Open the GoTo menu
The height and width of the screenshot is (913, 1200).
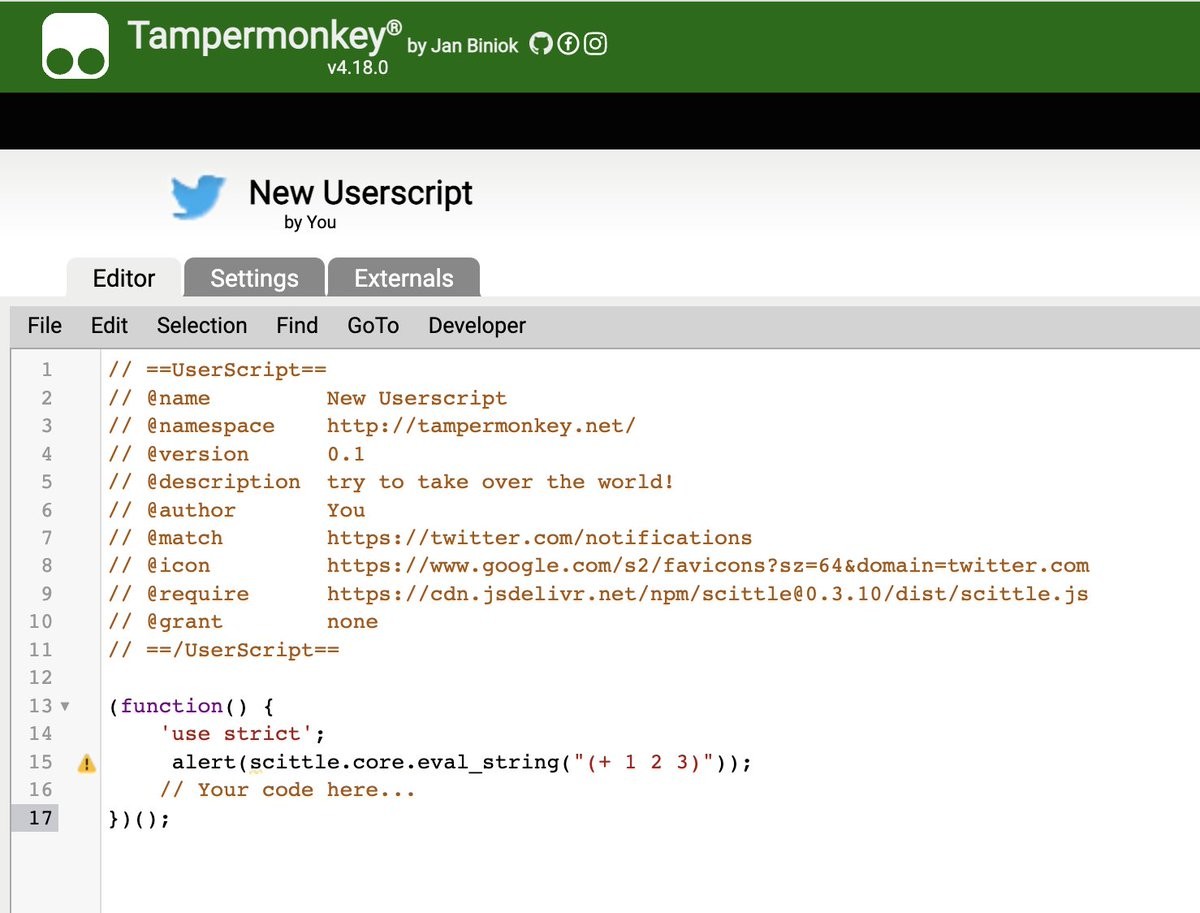[373, 325]
